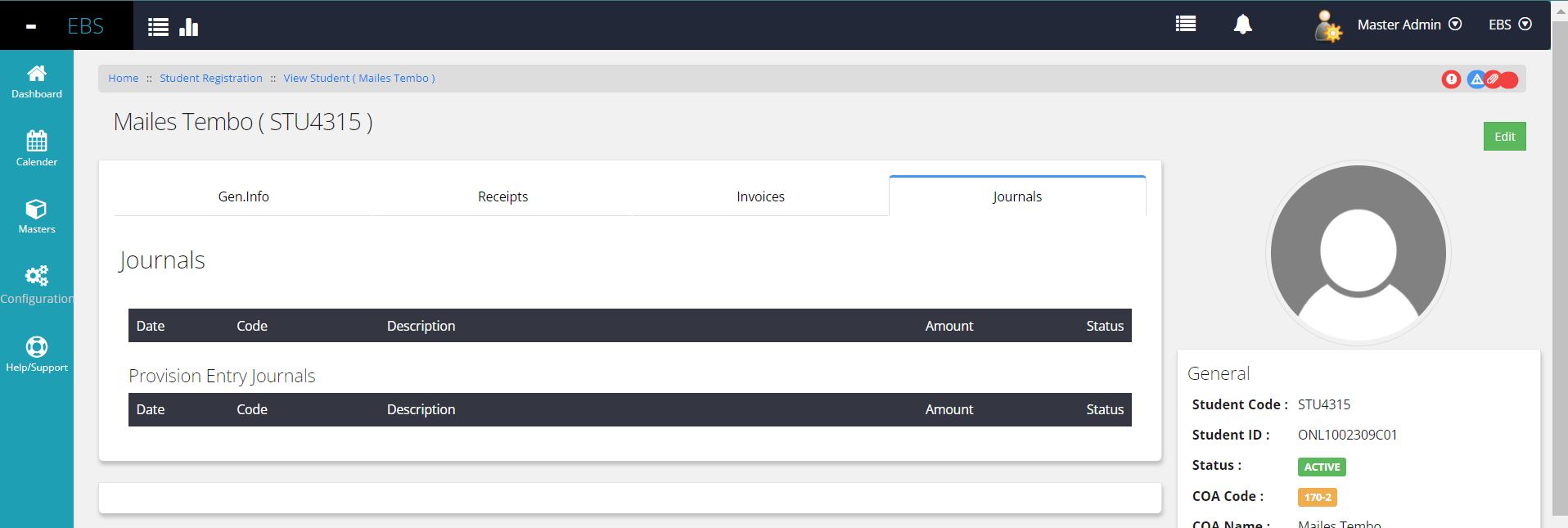1568x528 pixels.
Task: Open Configuration in the sidebar
Action: [x=37, y=285]
